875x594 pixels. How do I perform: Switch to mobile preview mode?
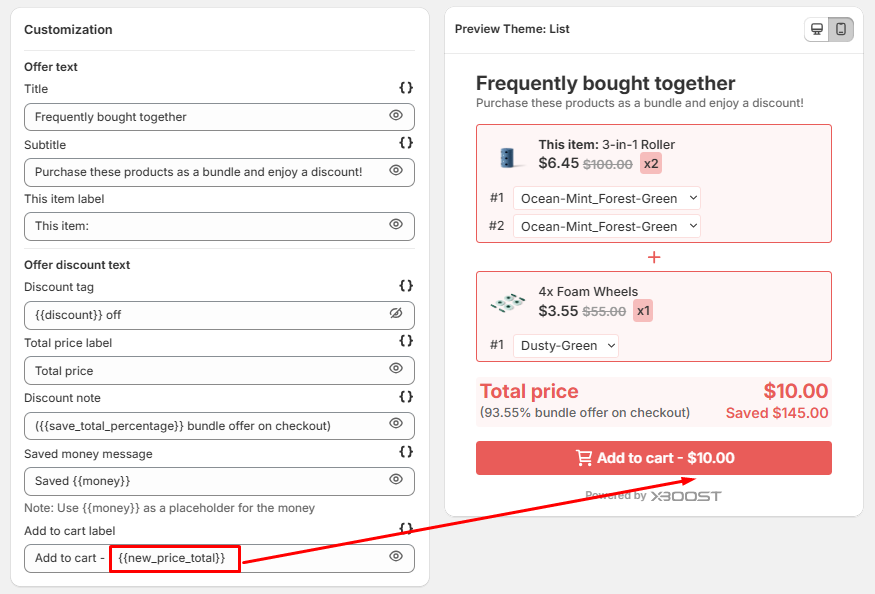(841, 29)
